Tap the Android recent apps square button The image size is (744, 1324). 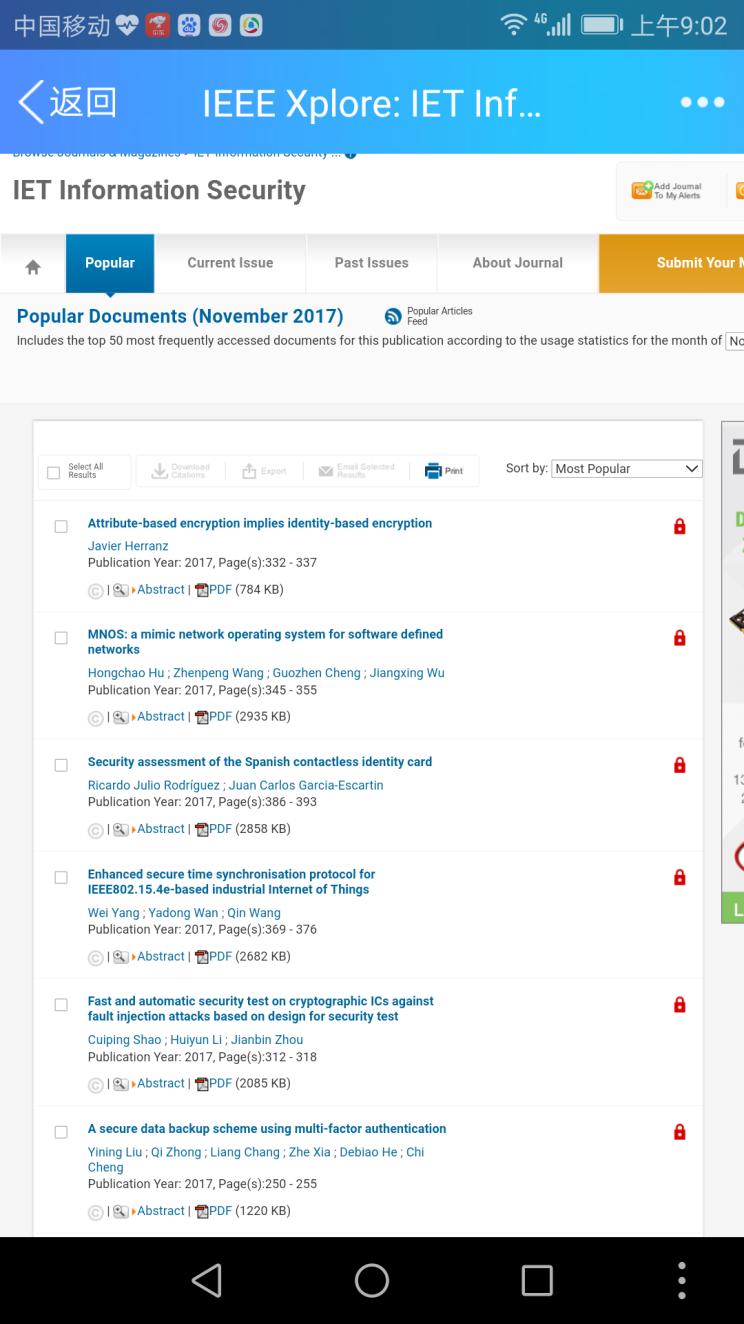pyautogui.click(x=537, y=1280)
